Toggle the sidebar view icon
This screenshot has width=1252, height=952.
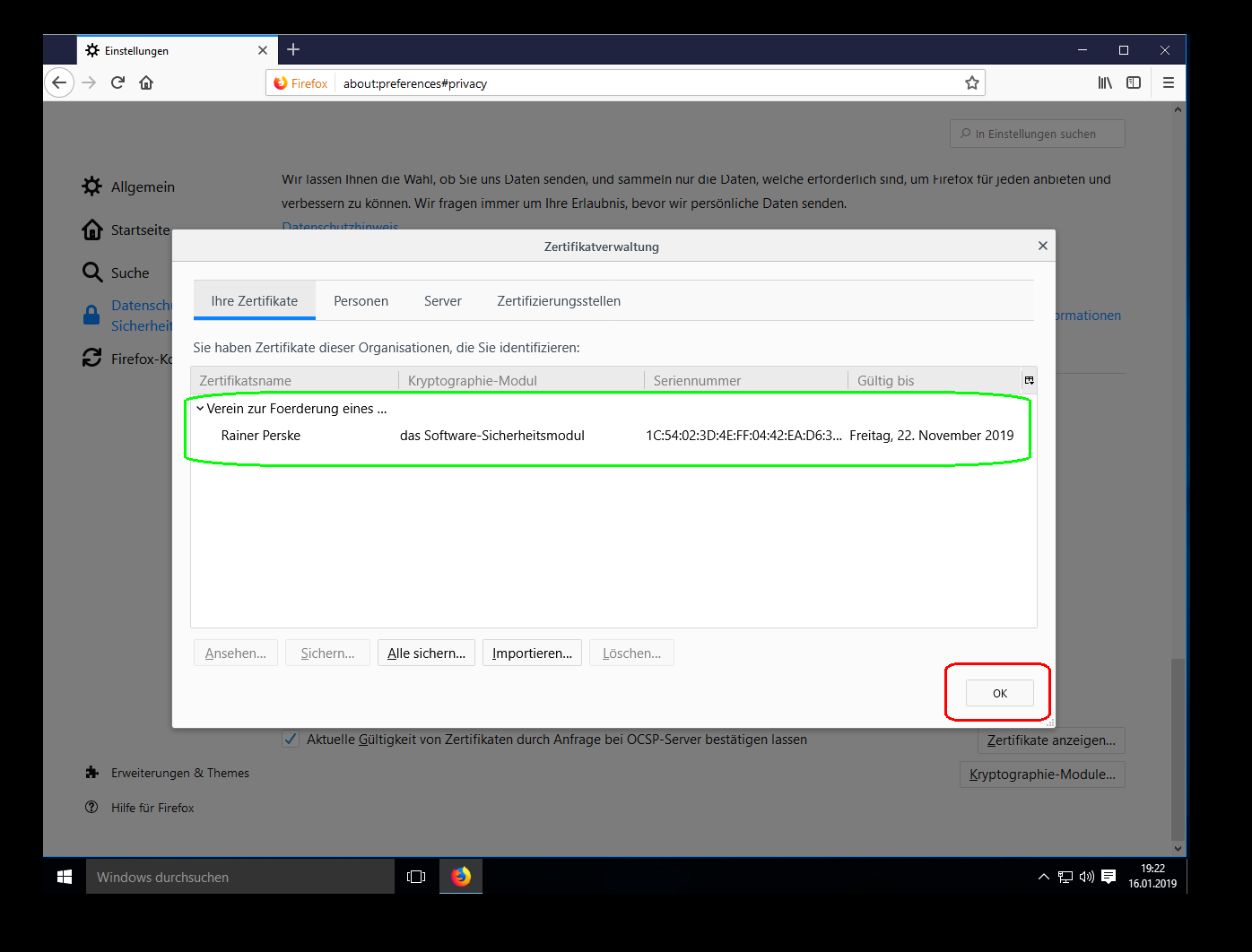coord(1134,82)
